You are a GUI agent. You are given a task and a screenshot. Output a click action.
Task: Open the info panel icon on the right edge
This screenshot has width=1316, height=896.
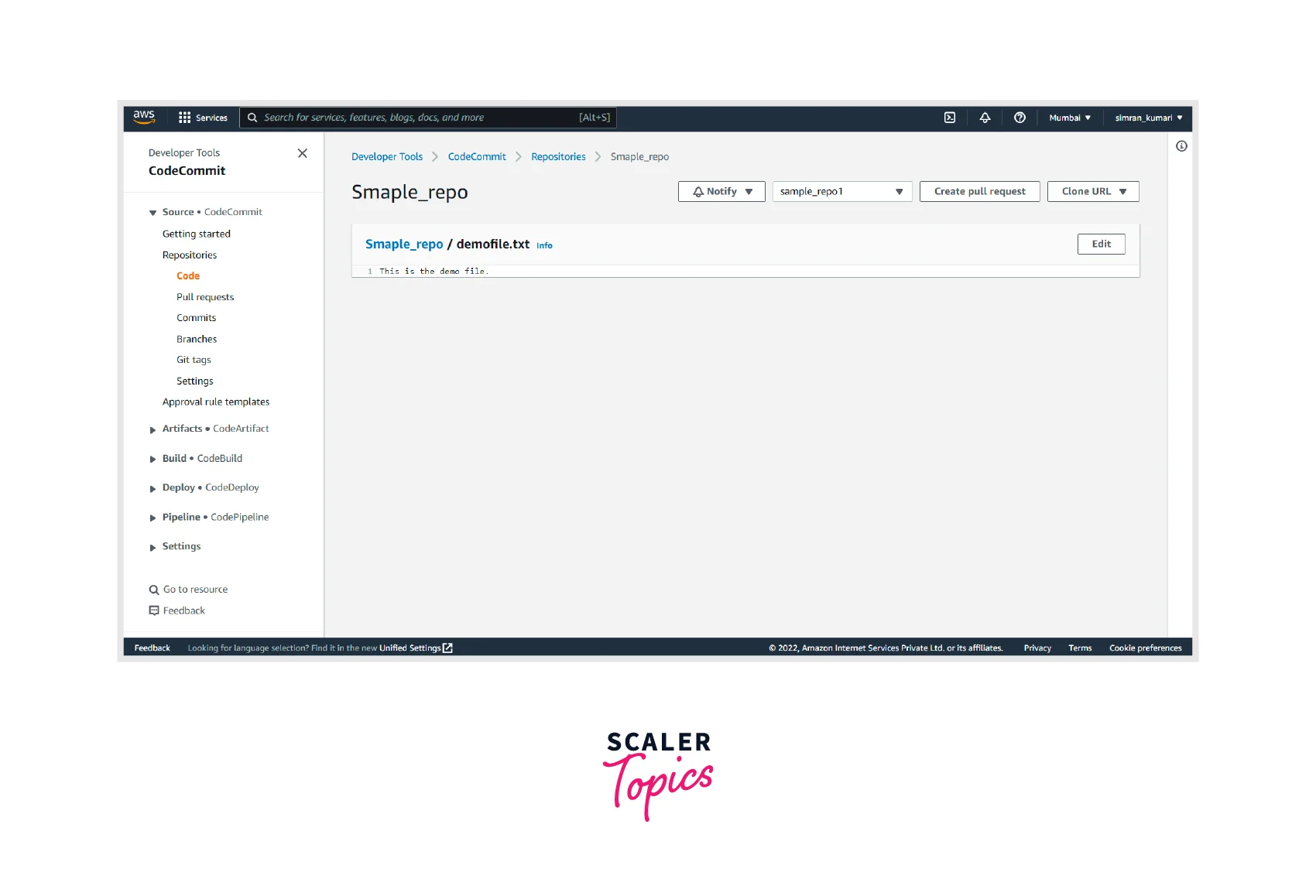point(1181,146)
